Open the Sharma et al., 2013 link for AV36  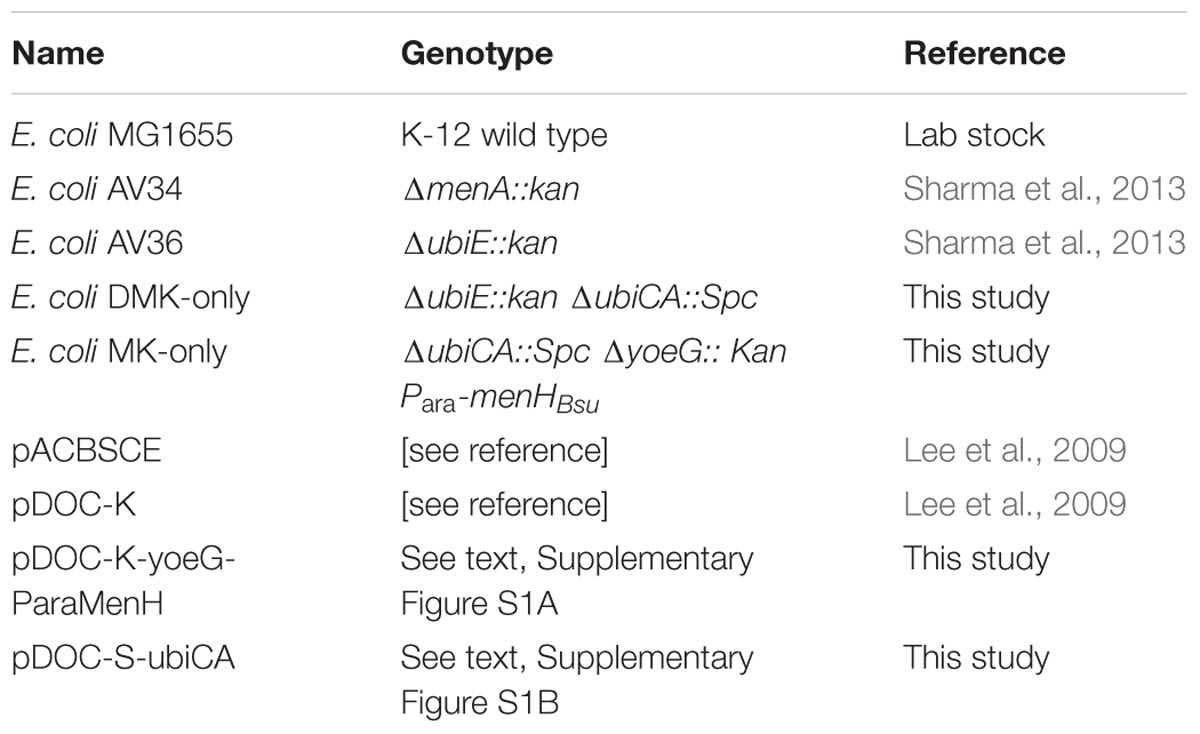(x=1044, y=242)
